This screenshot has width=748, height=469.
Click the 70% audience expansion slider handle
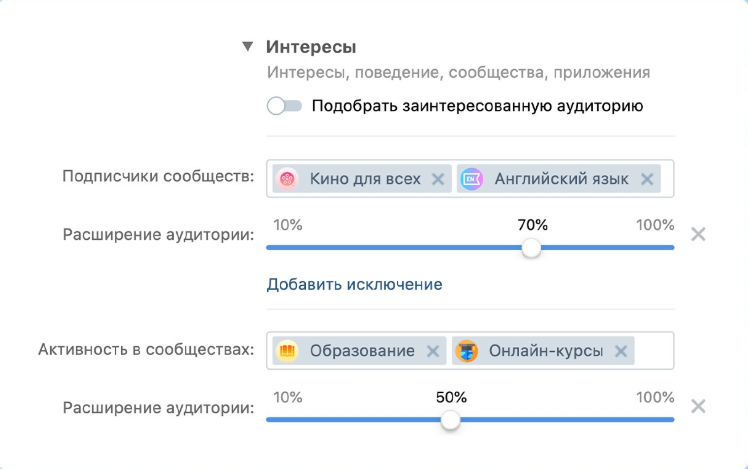531,248
